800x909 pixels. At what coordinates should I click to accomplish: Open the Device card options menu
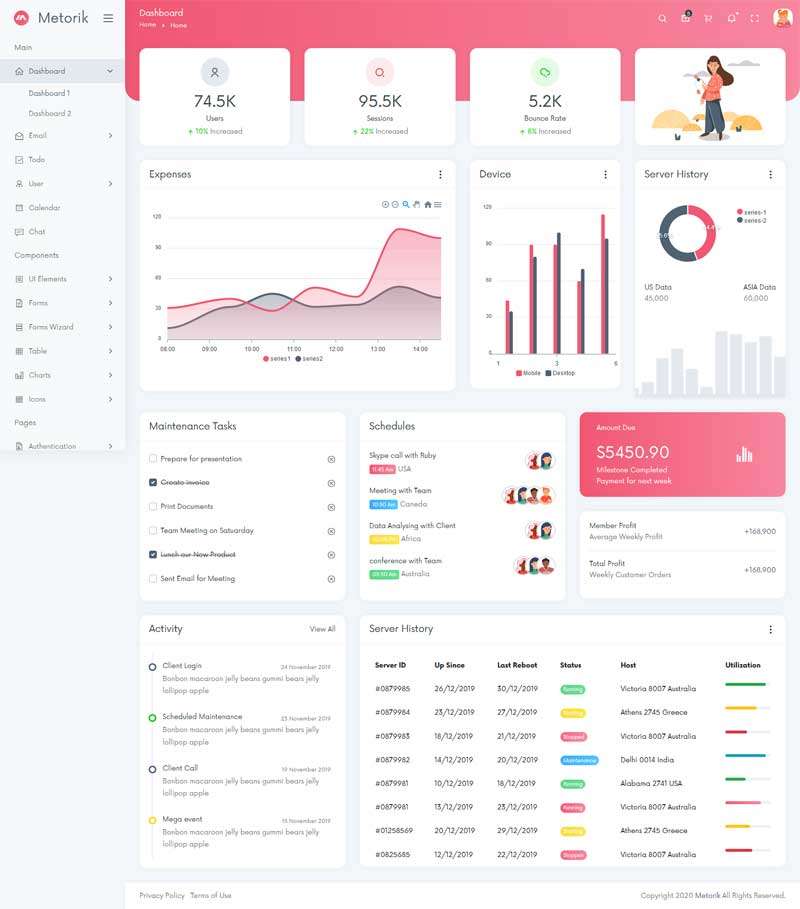point(605,174)
